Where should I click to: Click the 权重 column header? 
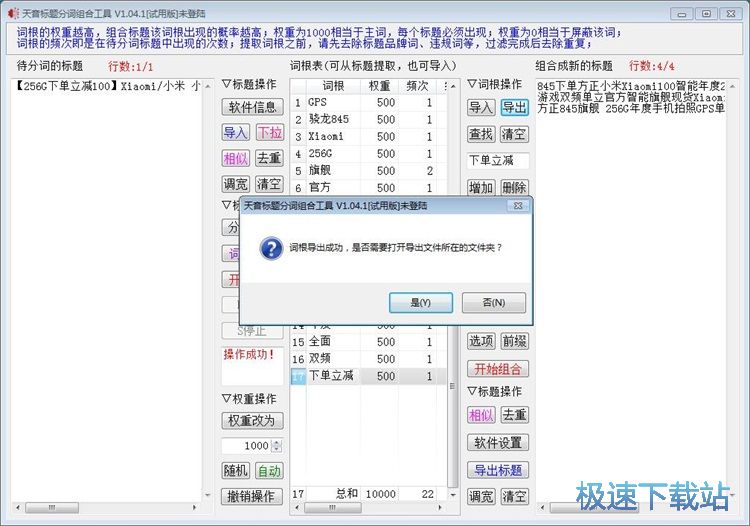379,86
